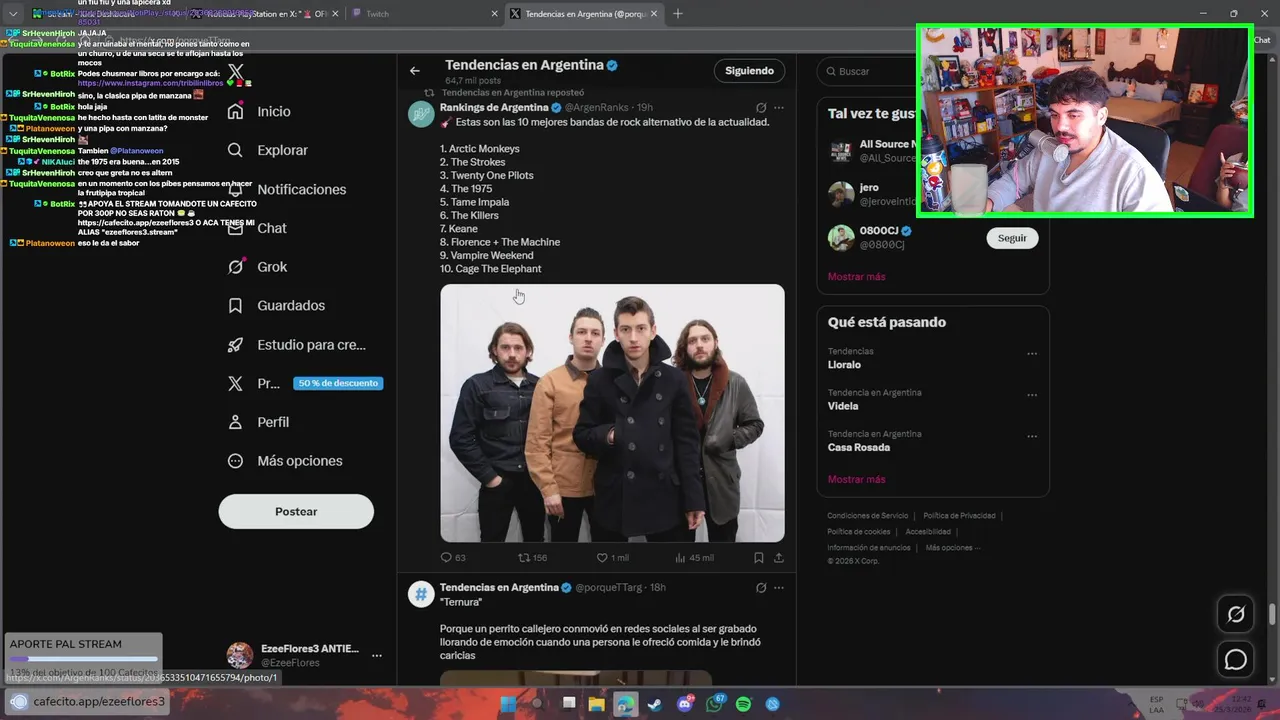
Task: Open WhatsApp from the taskbar
Action: 714,704
